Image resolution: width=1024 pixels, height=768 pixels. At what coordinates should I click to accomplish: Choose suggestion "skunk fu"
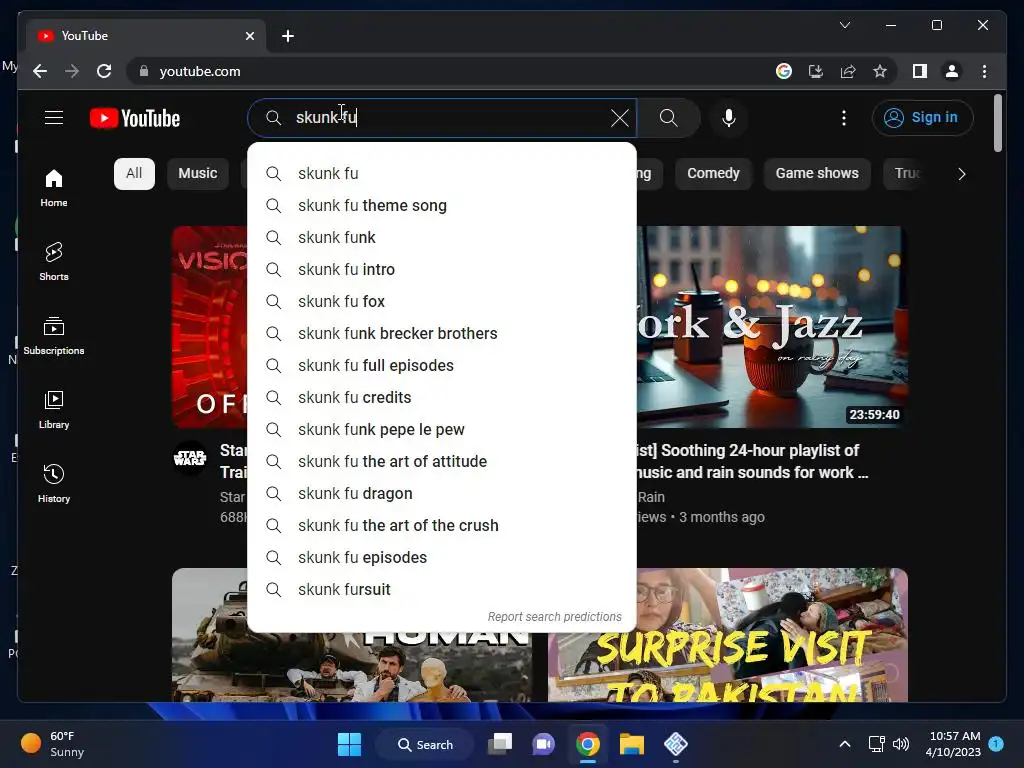(x=442, y=174)
